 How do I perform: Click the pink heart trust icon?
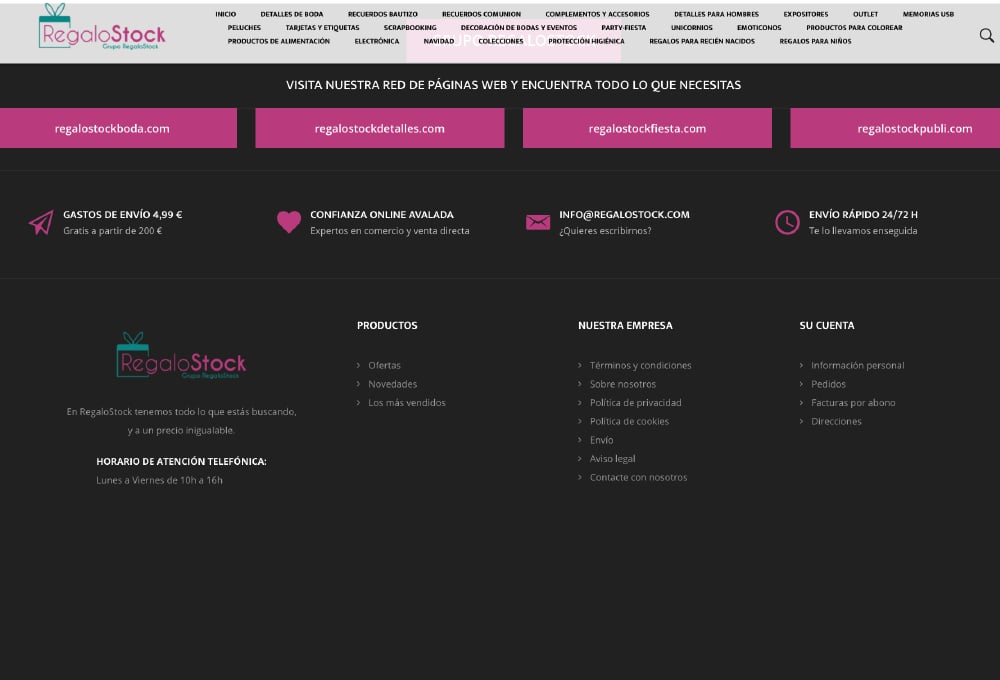(x=289, y=222)
